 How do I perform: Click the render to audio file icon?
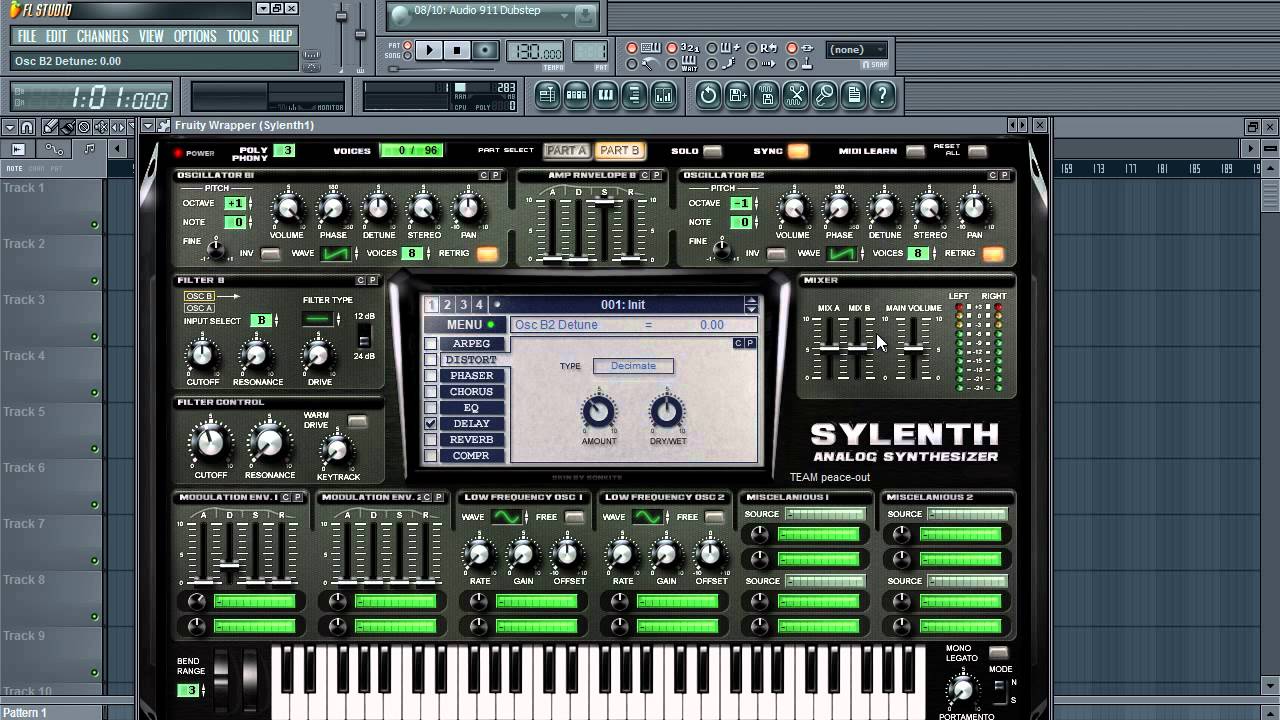pyautogui.click(x=766, y=95)
